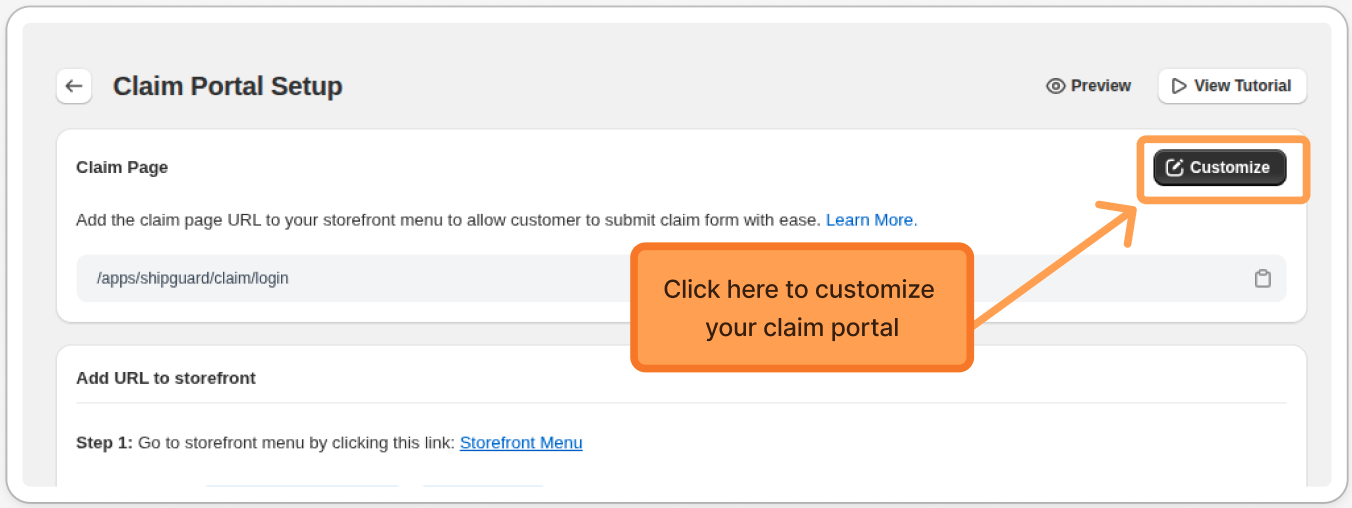Click the orange customize tooltip callout
The image size is (1352, 508).
pyautogui.click(x=800, y=308)
